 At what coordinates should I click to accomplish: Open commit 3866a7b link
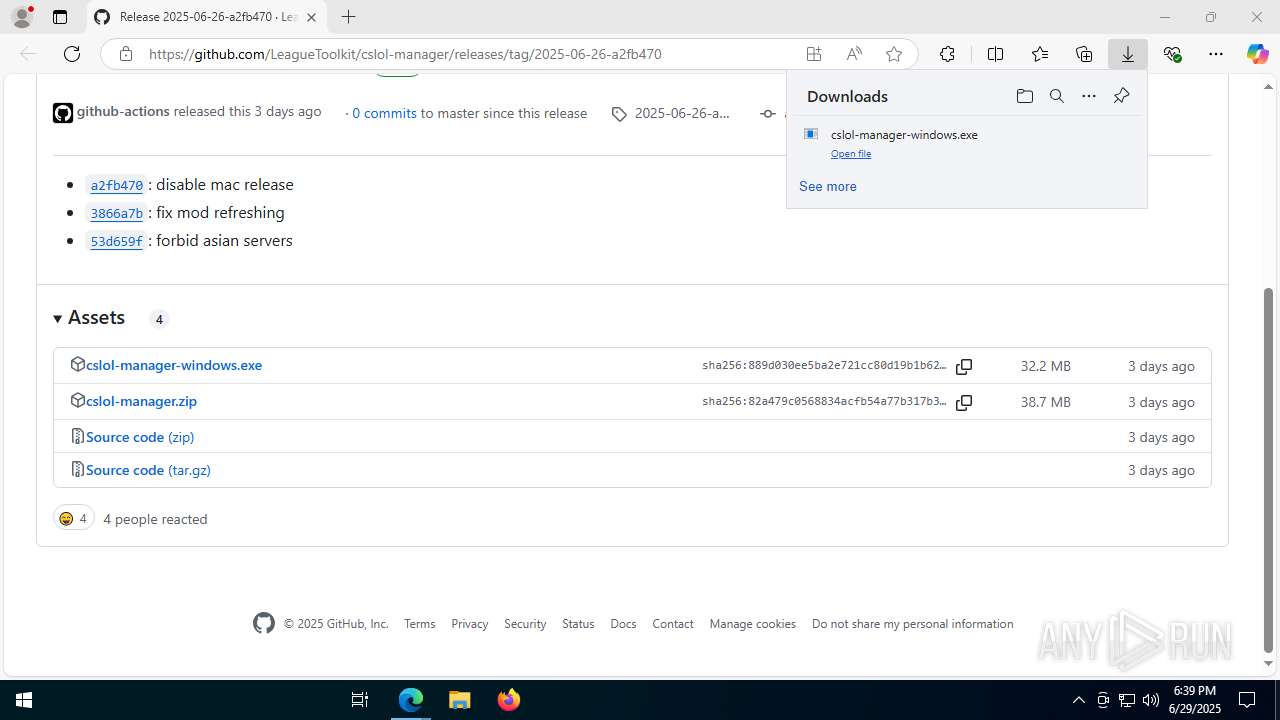(x=117, y=213)
